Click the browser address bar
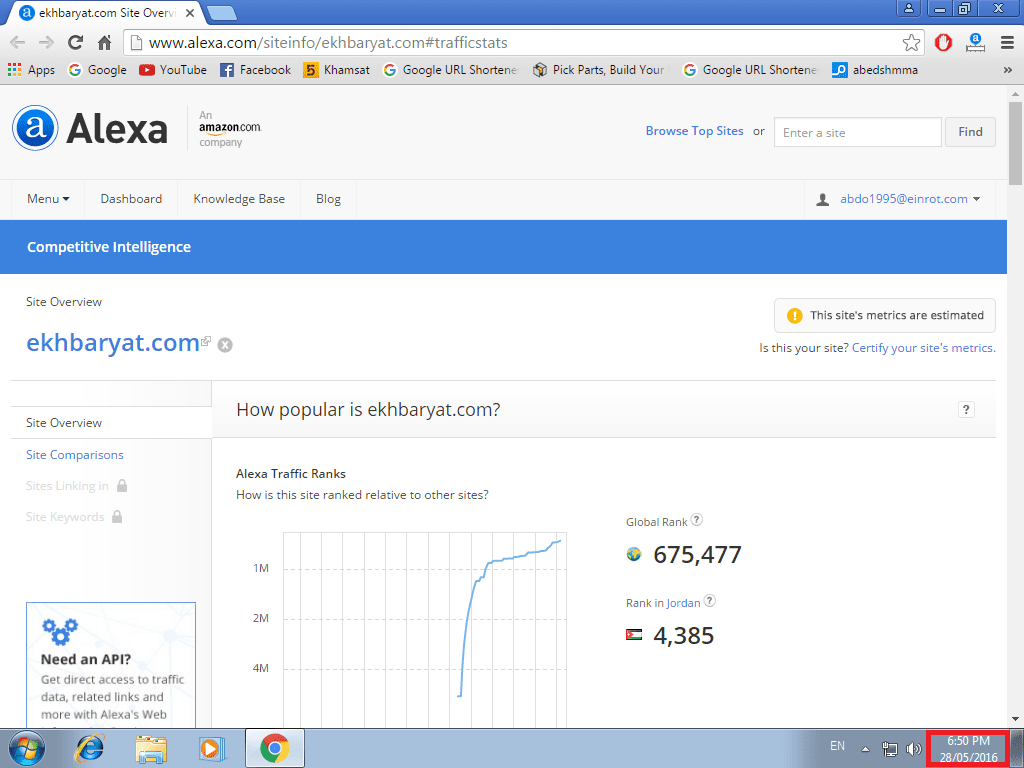The width and height of the screenshot is (1024, 768). coord(516,43)
